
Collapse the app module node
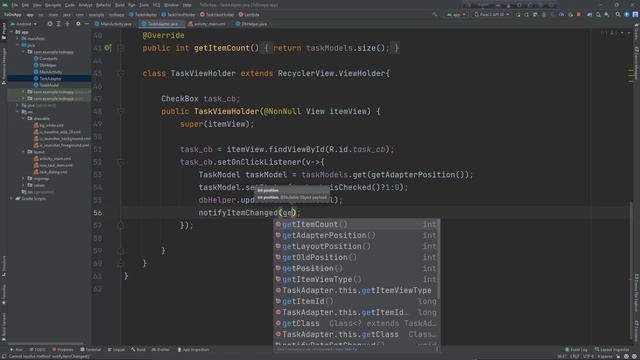tap(12, 32)
